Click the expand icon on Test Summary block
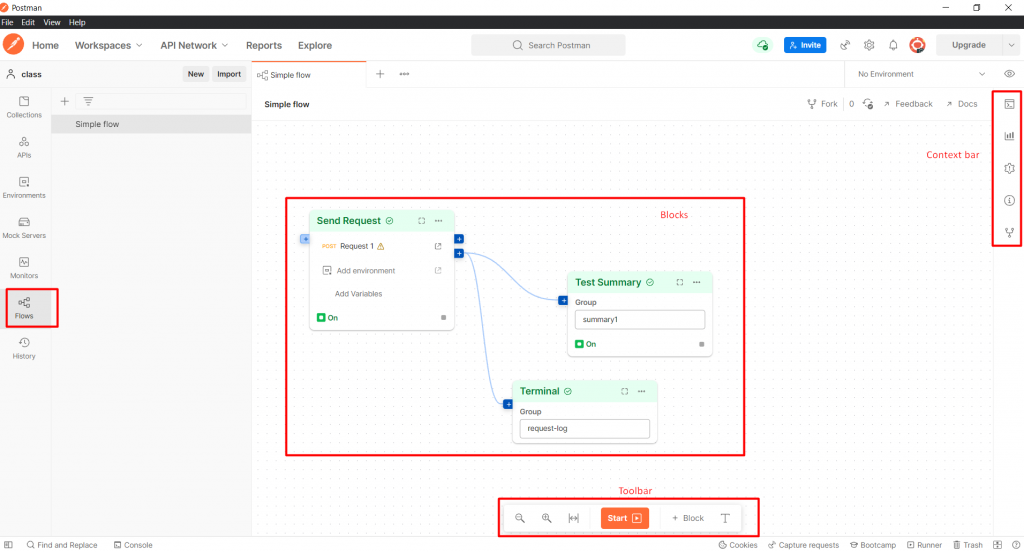 pyautogui.click(x=679, y=282)
